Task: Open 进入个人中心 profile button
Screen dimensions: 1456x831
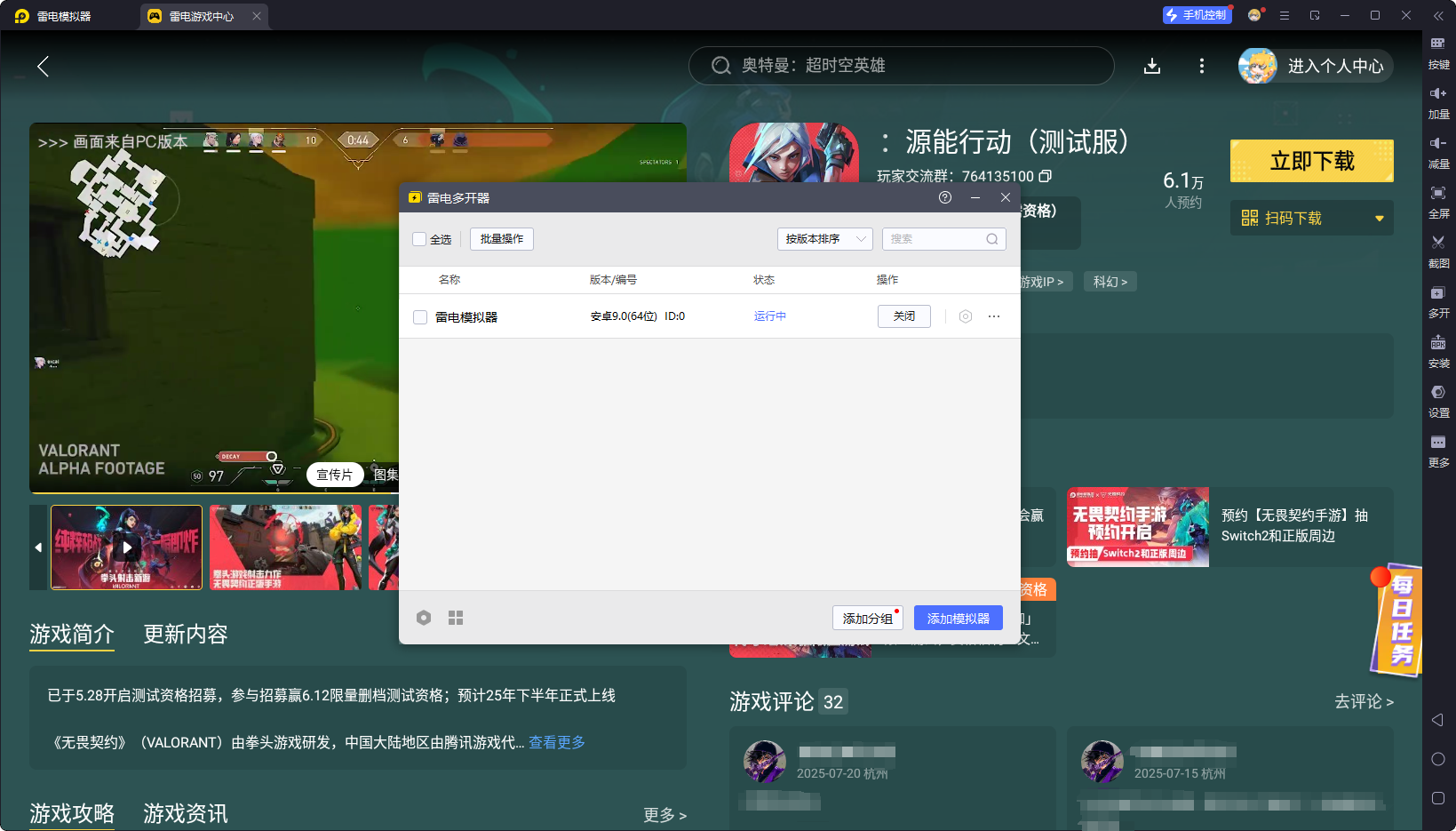Action: pyautogui.click(x=1316, y=66)
